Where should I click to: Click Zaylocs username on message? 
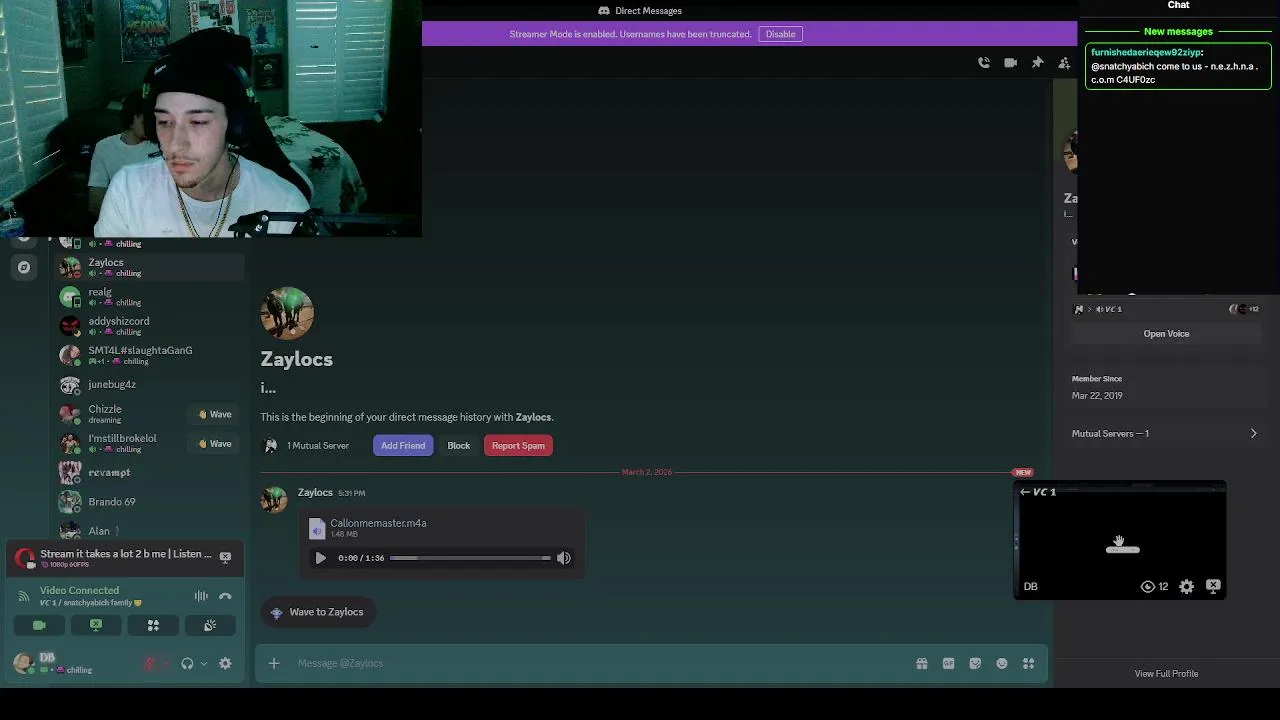(315, 492)
